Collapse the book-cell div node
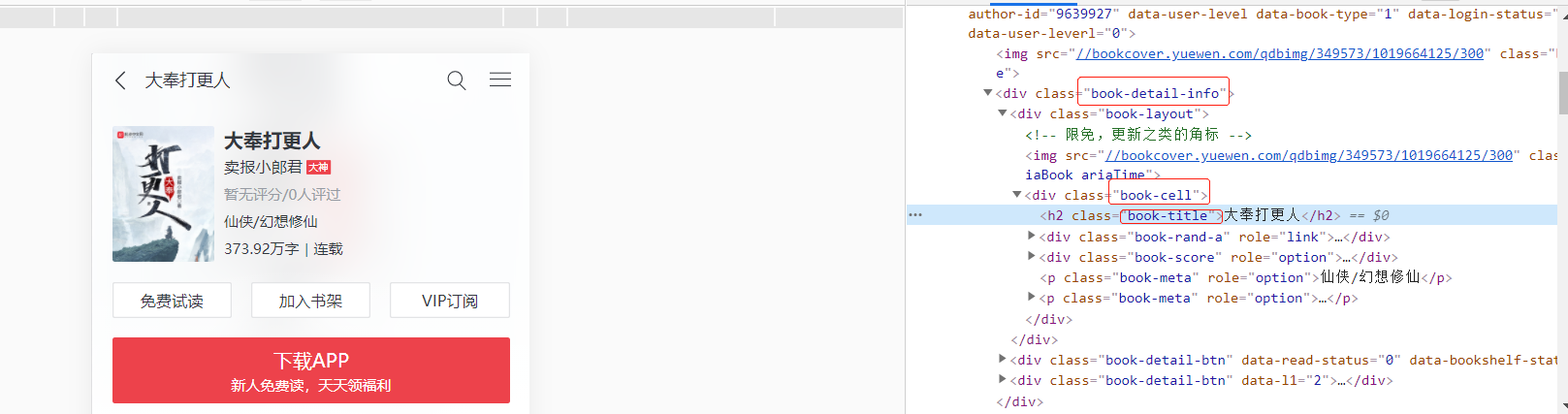The height and width of the screenshot is (414, 1568). (1017, 195)
